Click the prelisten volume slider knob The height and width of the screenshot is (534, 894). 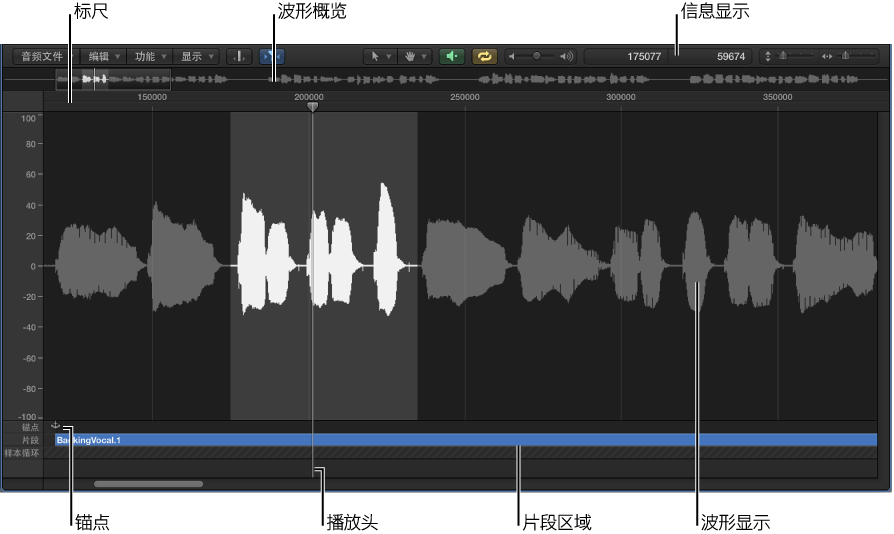(537, 56)
